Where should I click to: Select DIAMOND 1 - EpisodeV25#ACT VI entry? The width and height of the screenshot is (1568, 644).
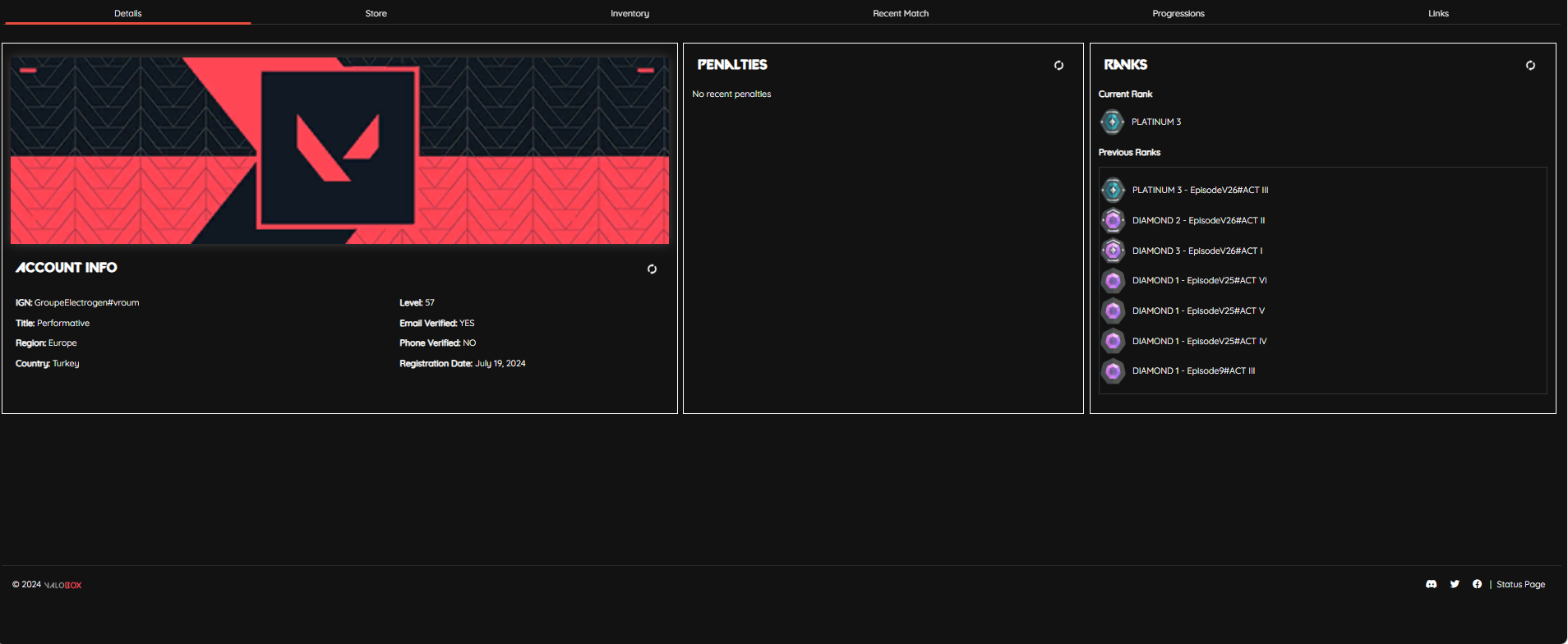pyautogui.click(x=1200, y=281)
